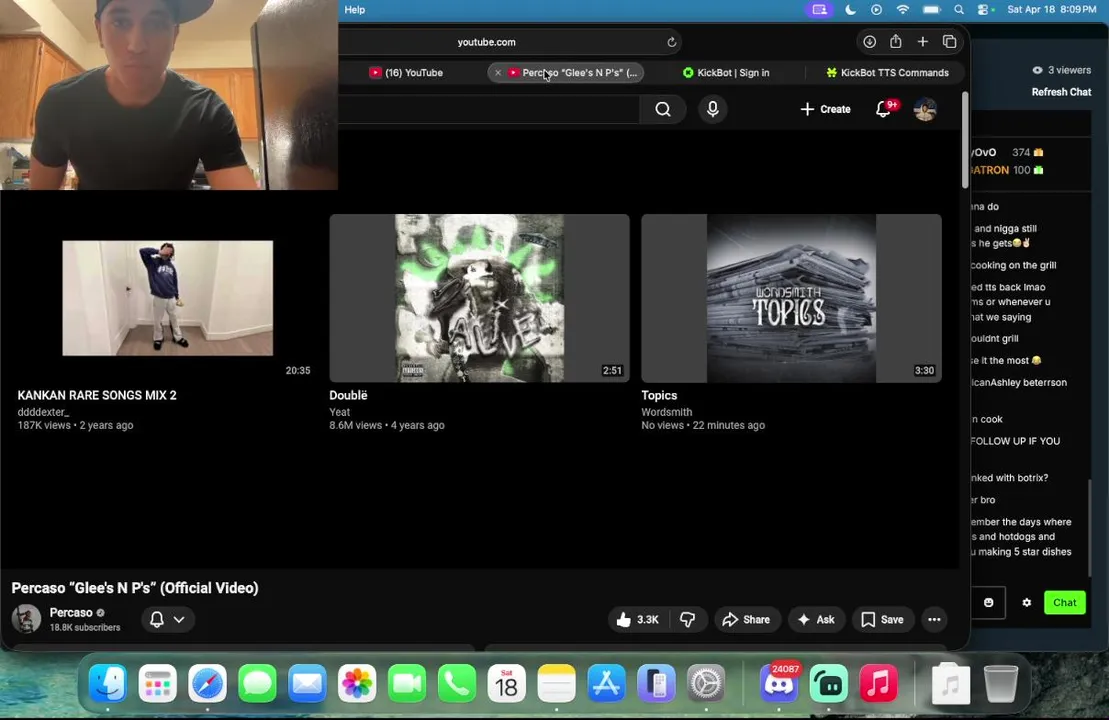Activate voice search microphone on YouTube

pos(713,109)
